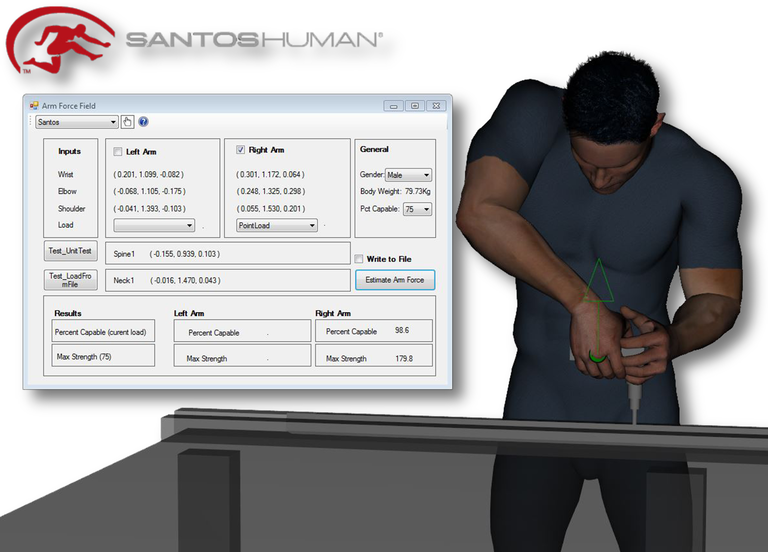Toggle the Write to File checkbox

[x=359, y=259]
